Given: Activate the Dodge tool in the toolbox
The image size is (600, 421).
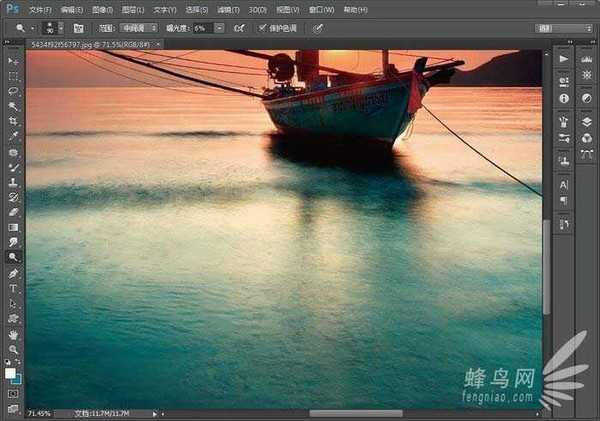Looking at the screenshot, I should point(13,256).
